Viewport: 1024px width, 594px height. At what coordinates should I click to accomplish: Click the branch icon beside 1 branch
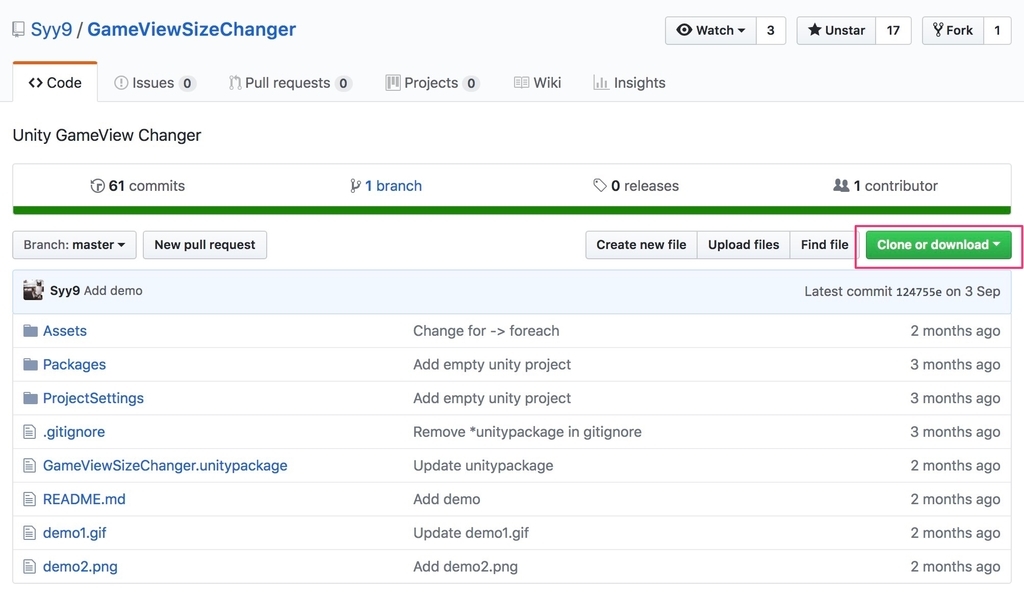[355, 186]
